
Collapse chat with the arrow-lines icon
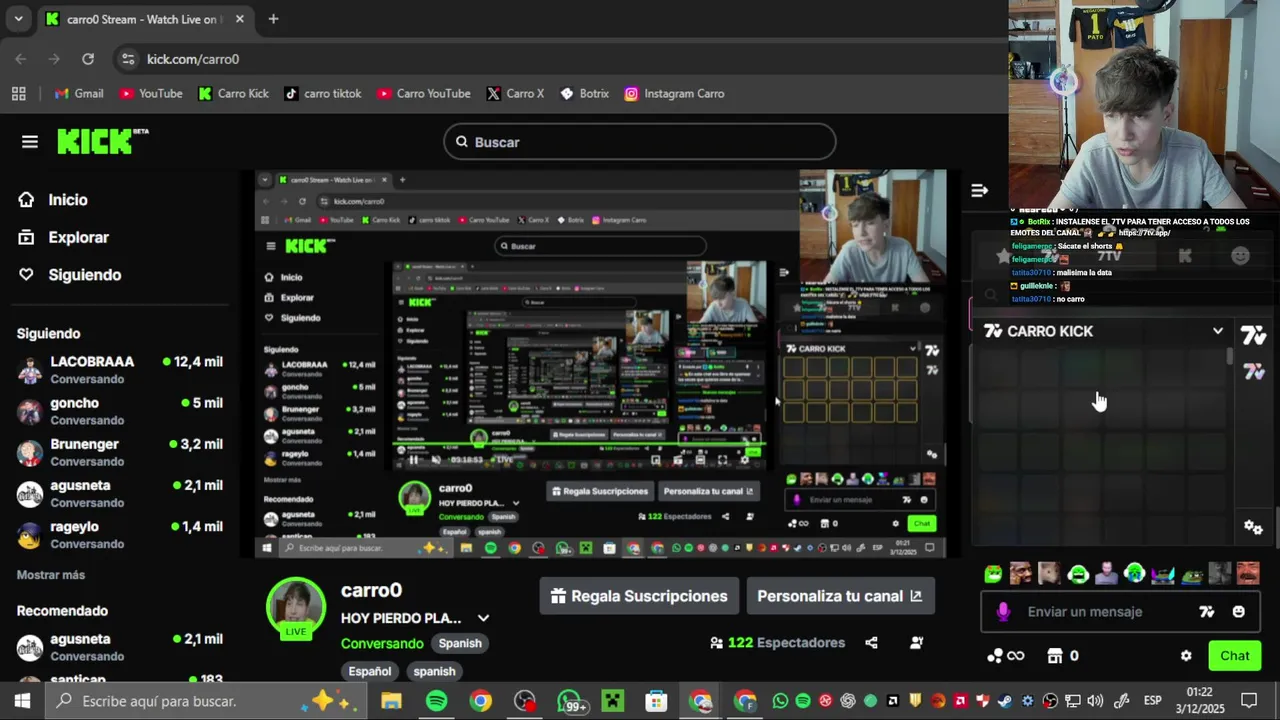(x=980, y=190)
